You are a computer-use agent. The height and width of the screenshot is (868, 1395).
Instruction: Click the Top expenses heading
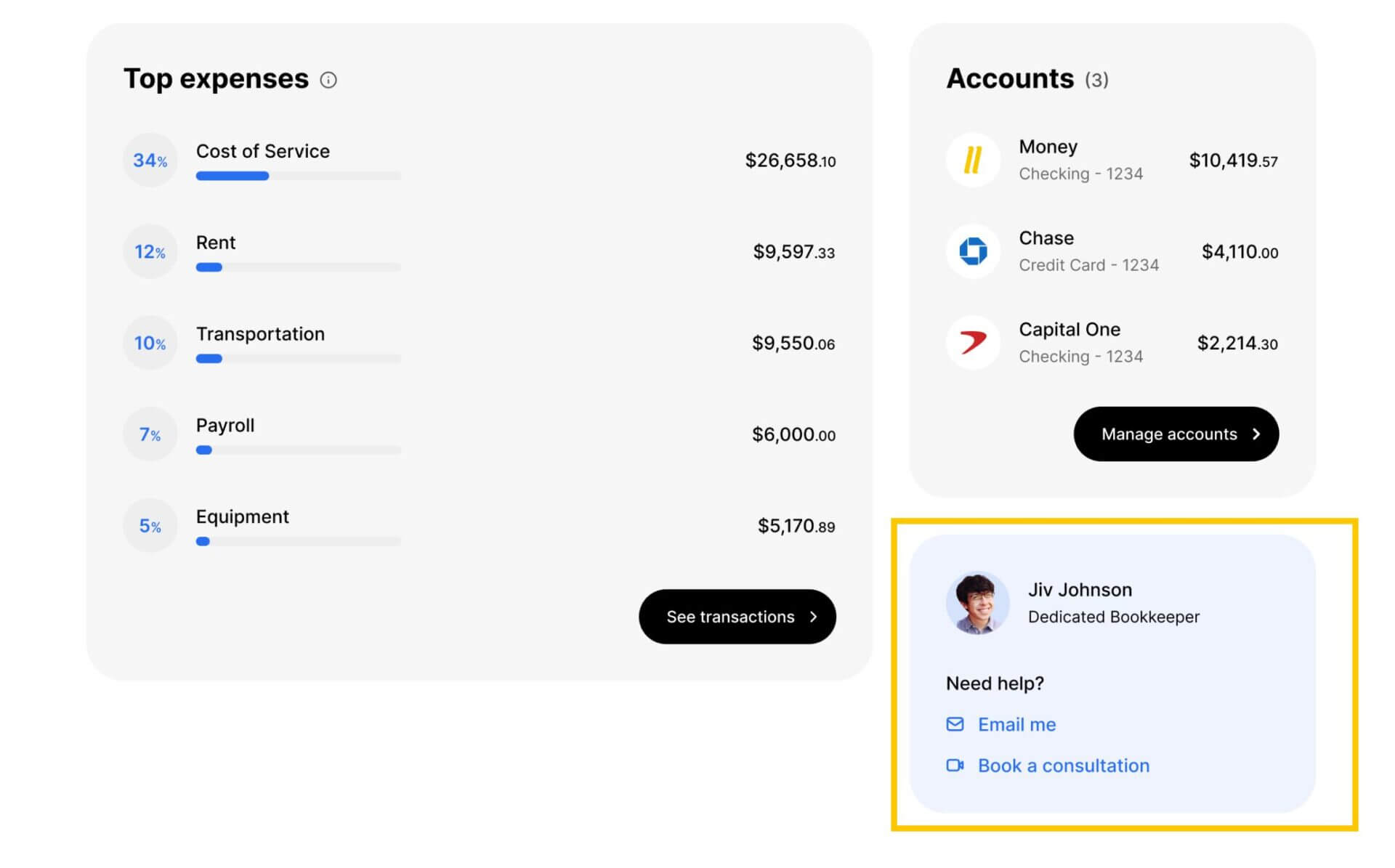pyautogui.click(x=216, y=78)
